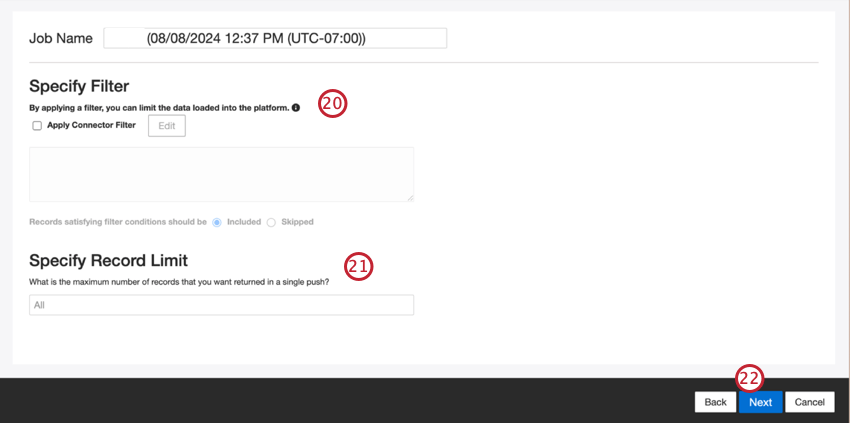850x423 pixels.
Task: Click the Specify Filter heading
Action: pyautogui.click(x=79, y=86)
